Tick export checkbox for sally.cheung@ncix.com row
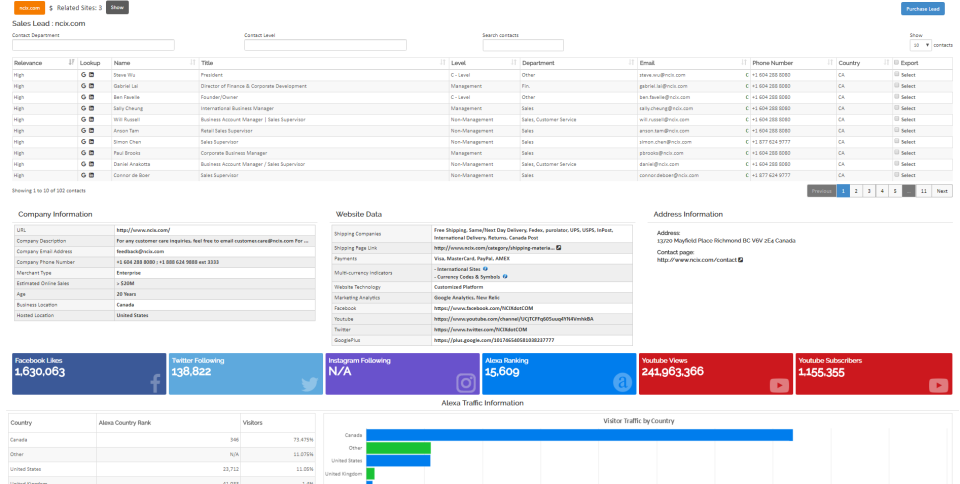 (896, 108)
